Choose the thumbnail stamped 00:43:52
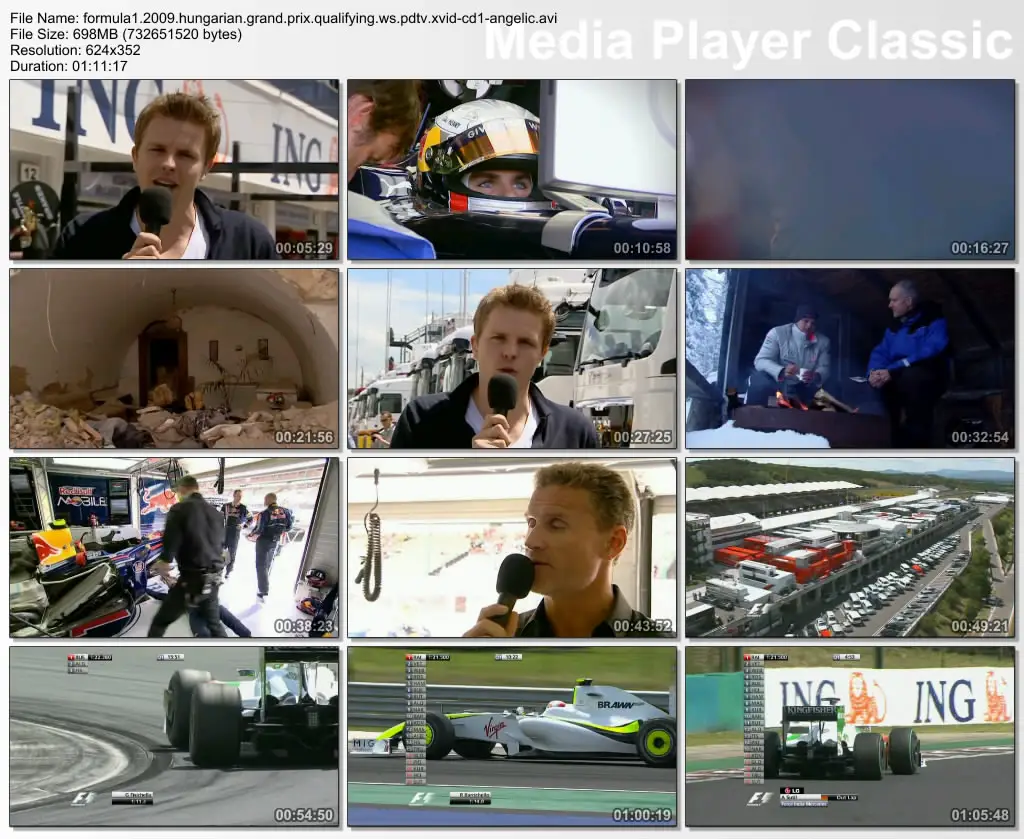1024x839 pixels. pyautogui.click(x=512, y=548)
